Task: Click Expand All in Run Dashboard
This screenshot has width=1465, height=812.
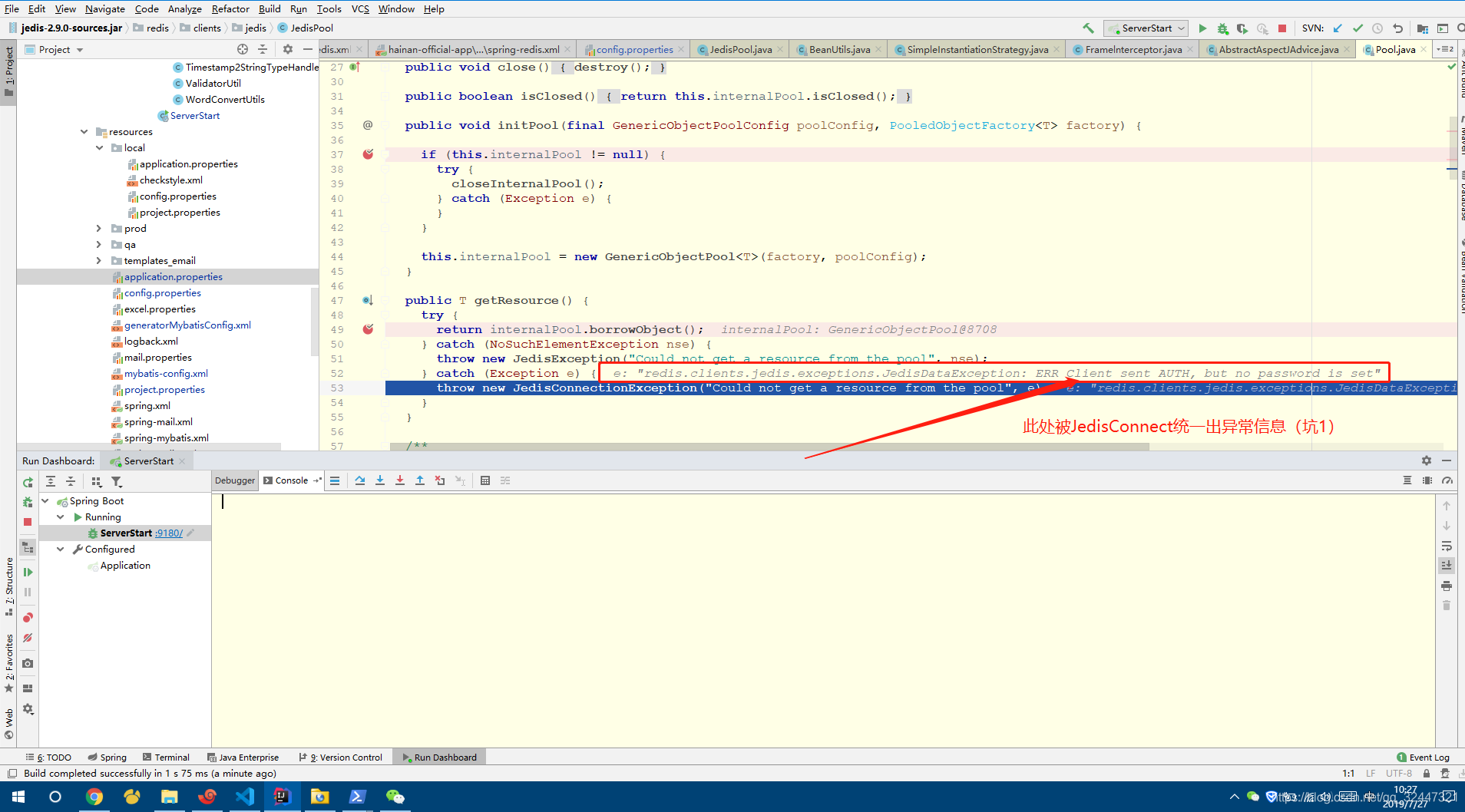Action: [x=51, y=482]
